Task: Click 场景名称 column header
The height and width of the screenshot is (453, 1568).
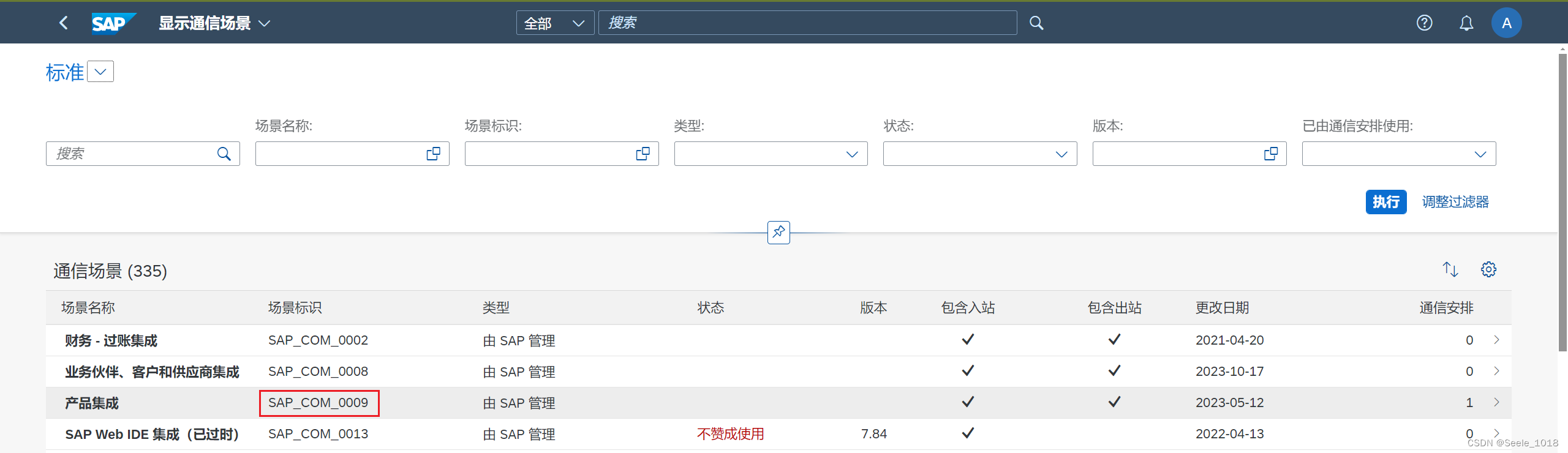Action: click(x=88, y=308)
